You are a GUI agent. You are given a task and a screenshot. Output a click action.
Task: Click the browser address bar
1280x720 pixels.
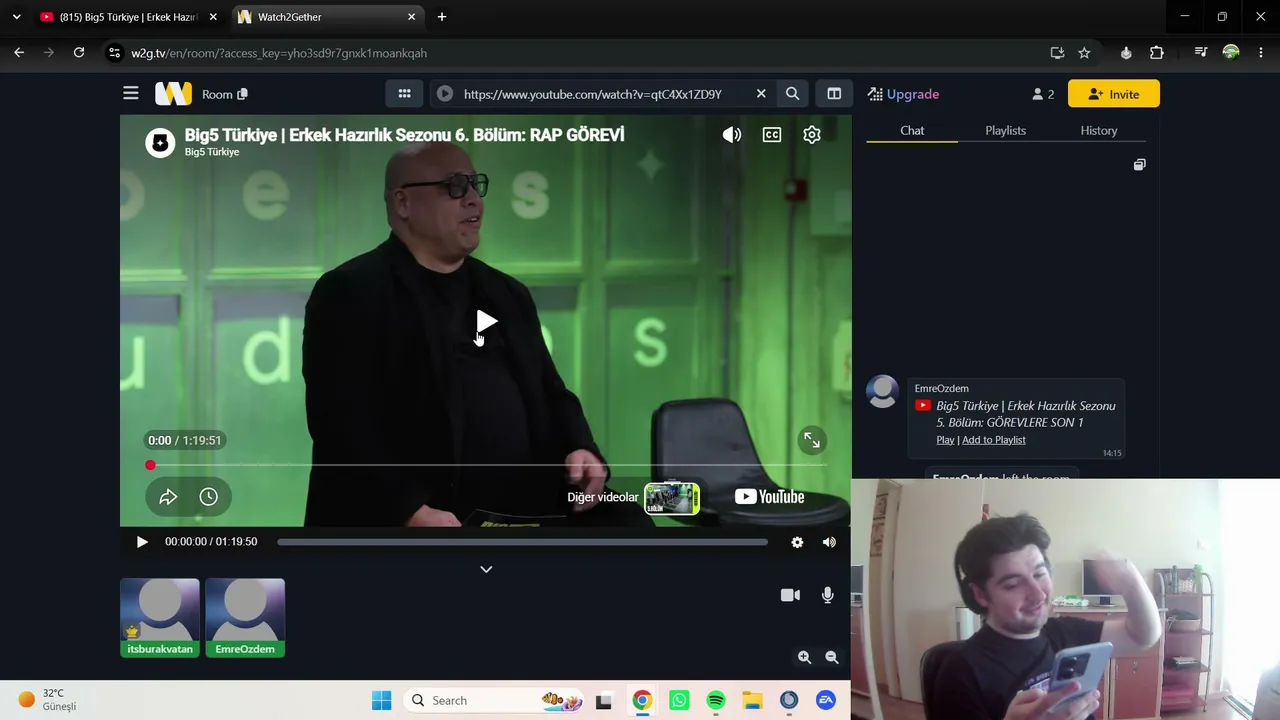pyautogui.click(x=580, y=53)
